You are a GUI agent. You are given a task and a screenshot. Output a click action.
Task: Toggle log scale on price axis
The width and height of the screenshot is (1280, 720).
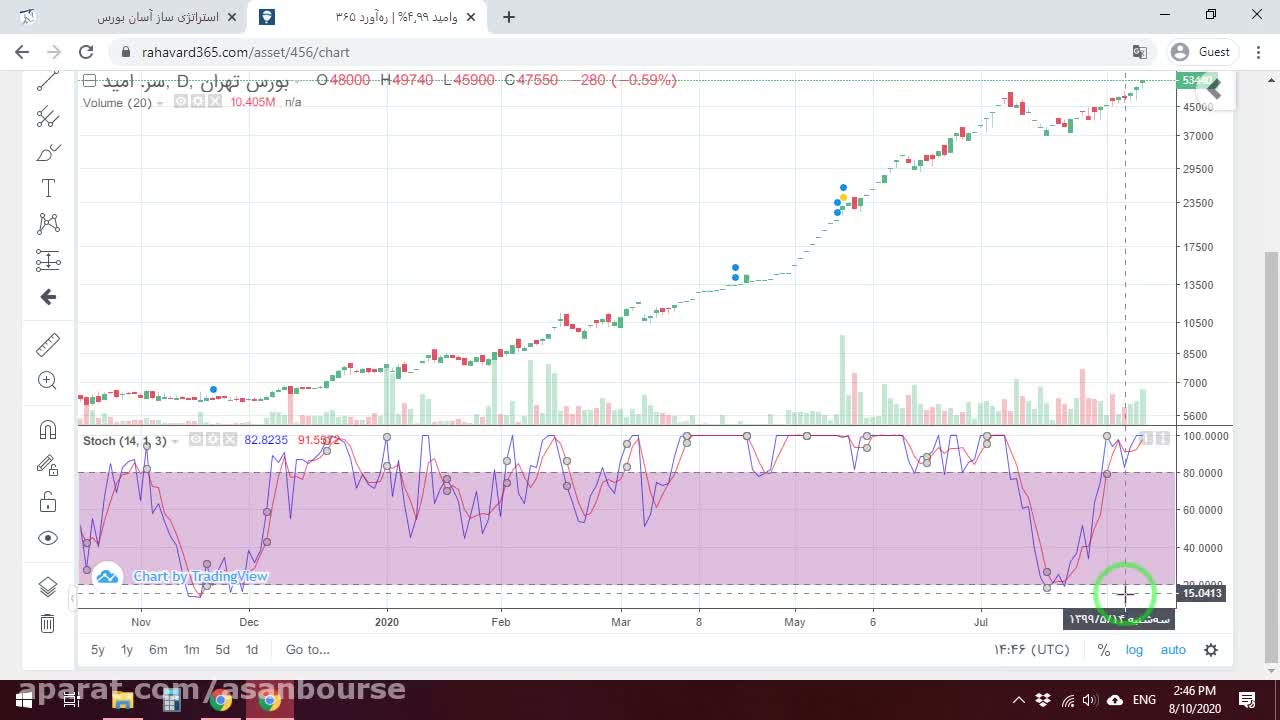click(1134, 650)
